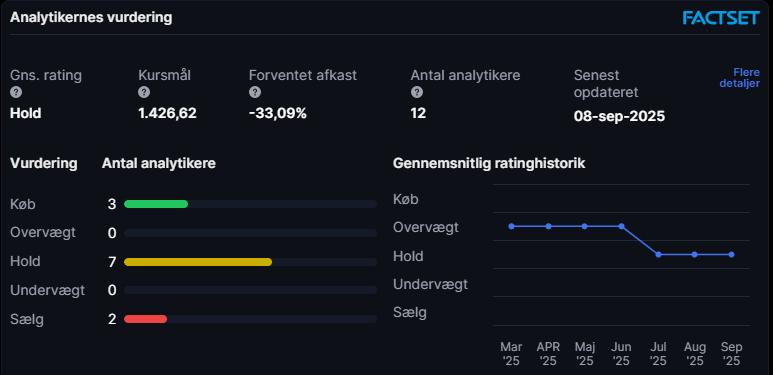The width and height of the screenshot is (773, 375).
Task: Click the help icon under Gns. rating
Action: (16, 92)
